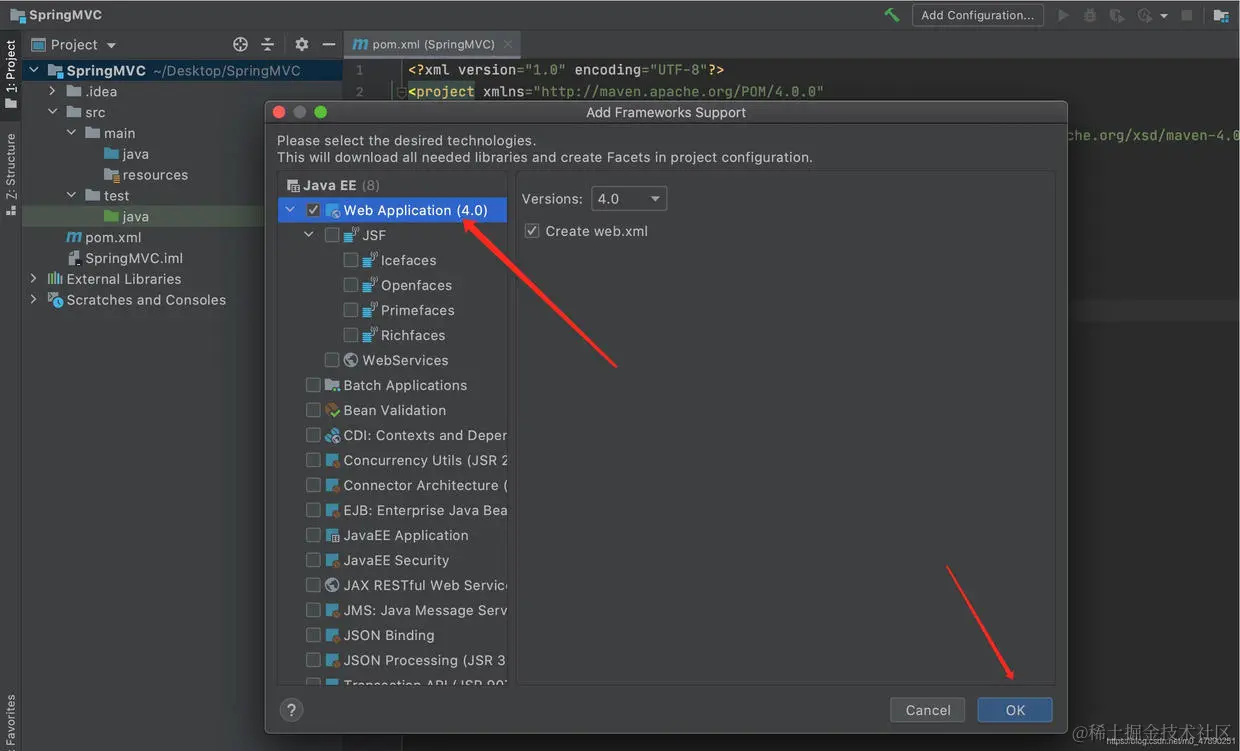
Task: Toggle the Create web.xml checkbox
Action: (532, 231)
